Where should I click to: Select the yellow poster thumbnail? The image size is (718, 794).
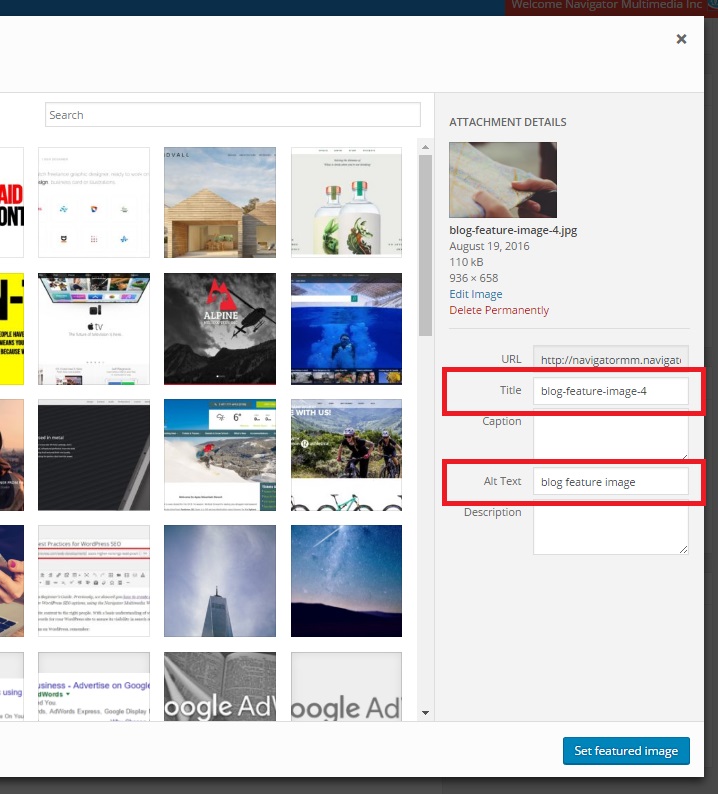(12, 329)
